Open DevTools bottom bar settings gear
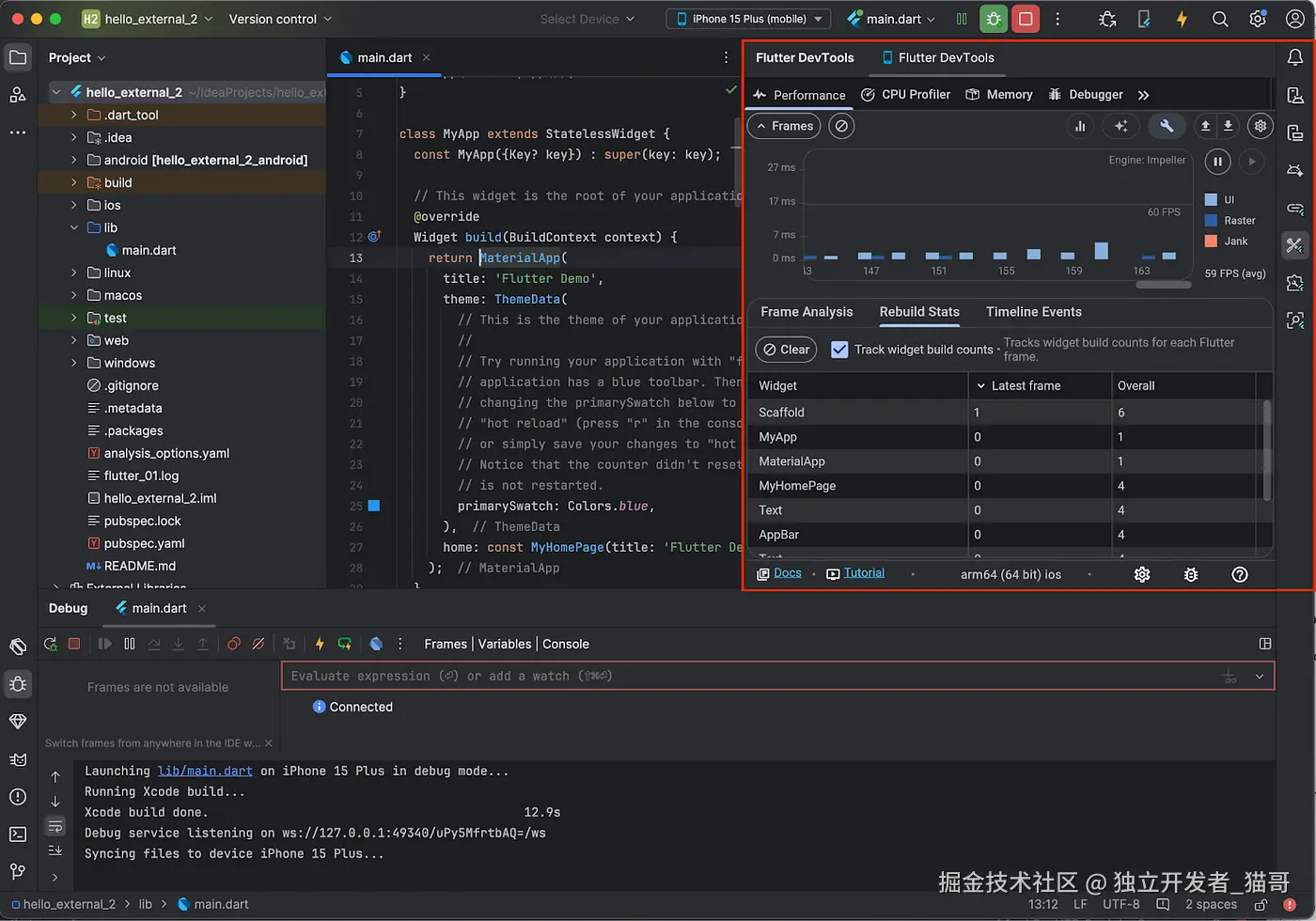1316x921 pixels. coord(1142,574)
